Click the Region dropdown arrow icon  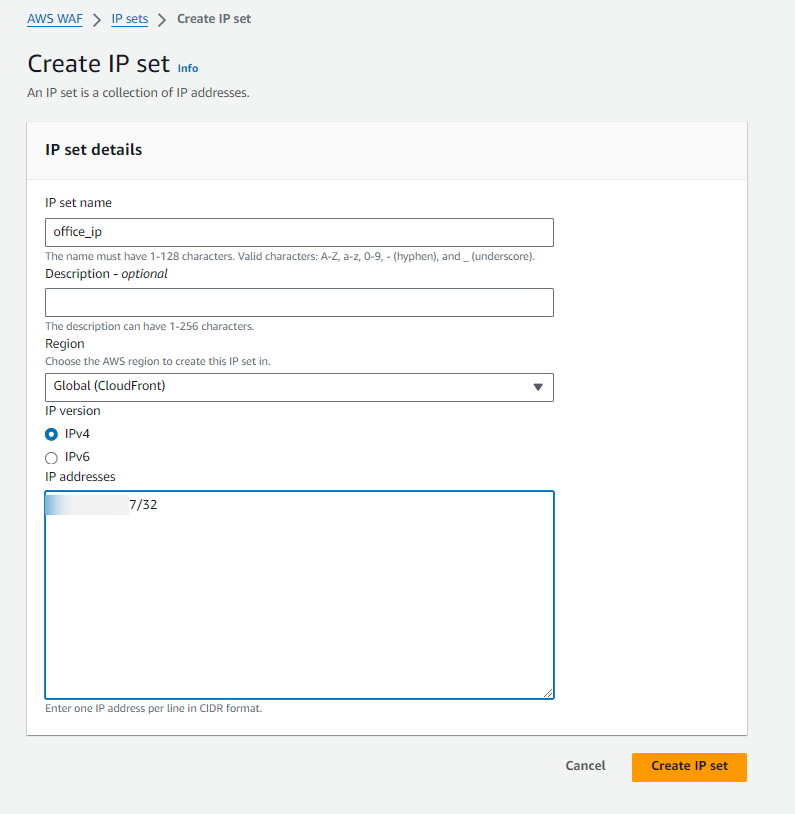coord(538,387)
